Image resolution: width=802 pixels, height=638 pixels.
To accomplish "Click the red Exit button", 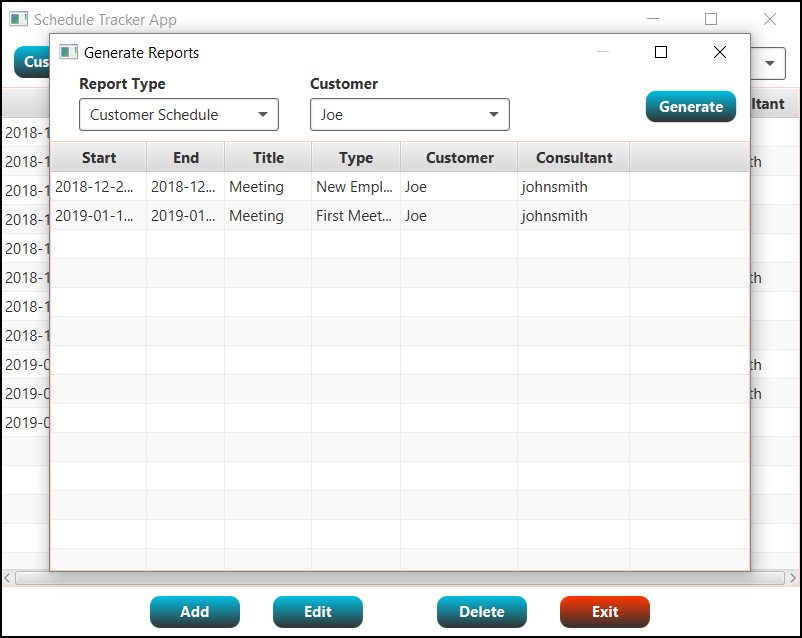I will pyautogui.click(x=604, y=611).
